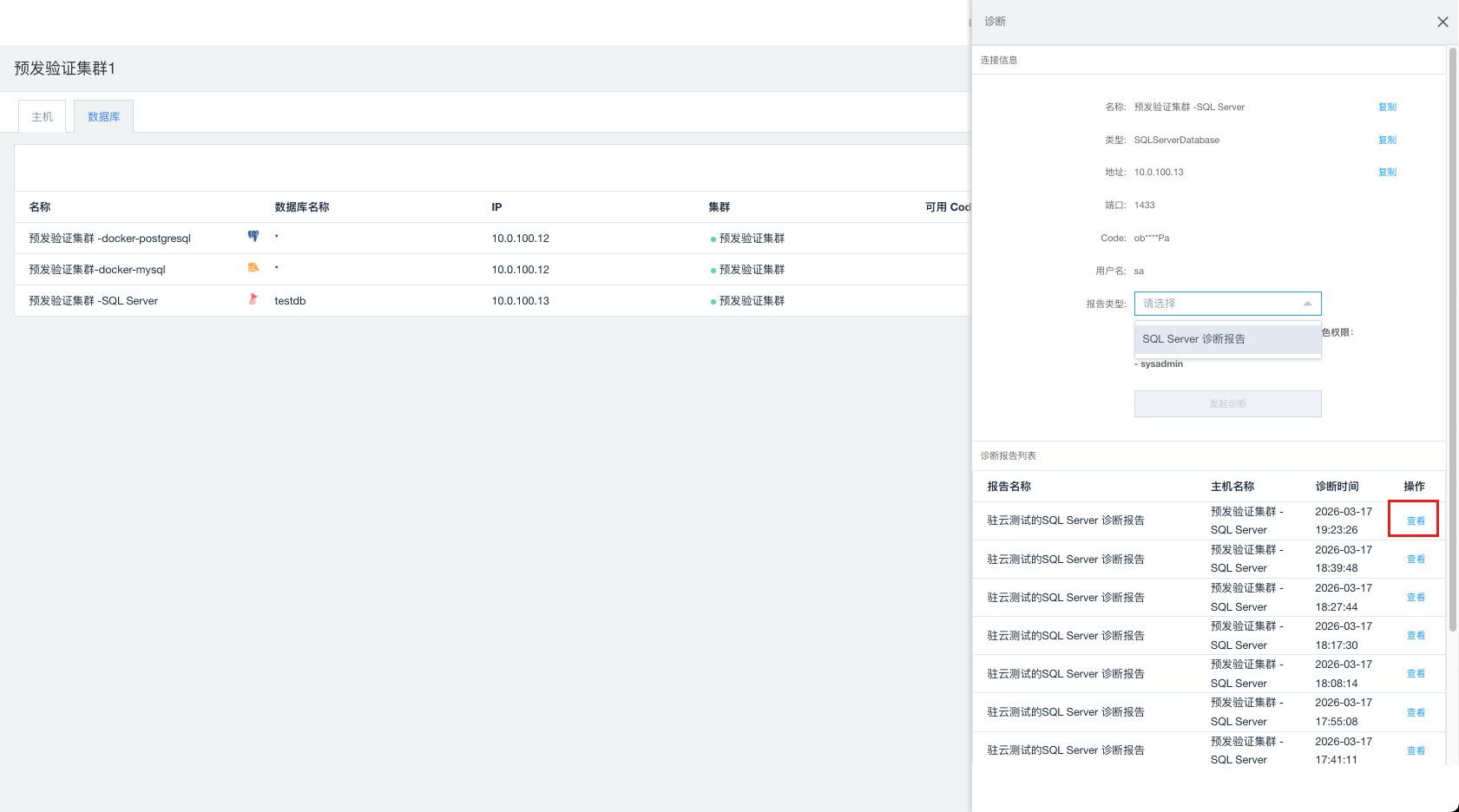Click the MySQL database type icon

[x=253, y=268]
